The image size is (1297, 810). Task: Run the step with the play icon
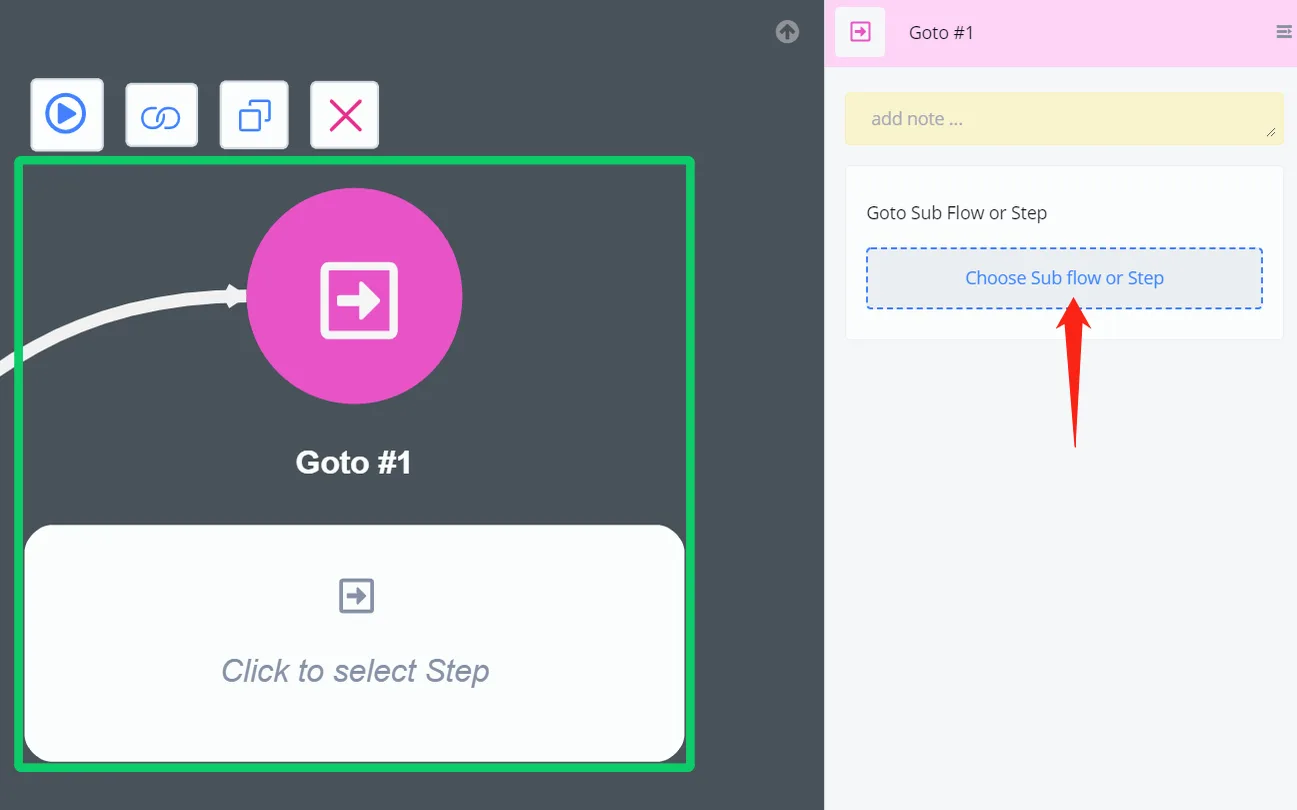pos(67,115)
